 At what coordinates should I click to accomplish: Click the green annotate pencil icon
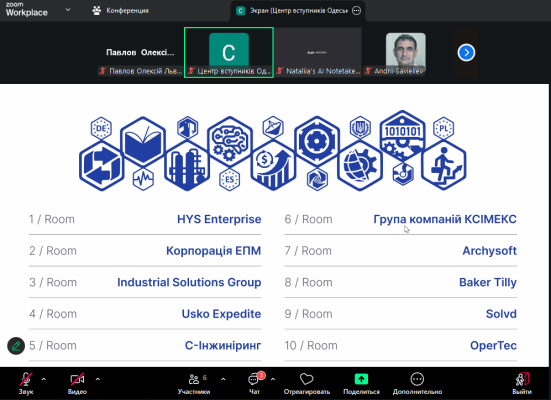[16, 346]
